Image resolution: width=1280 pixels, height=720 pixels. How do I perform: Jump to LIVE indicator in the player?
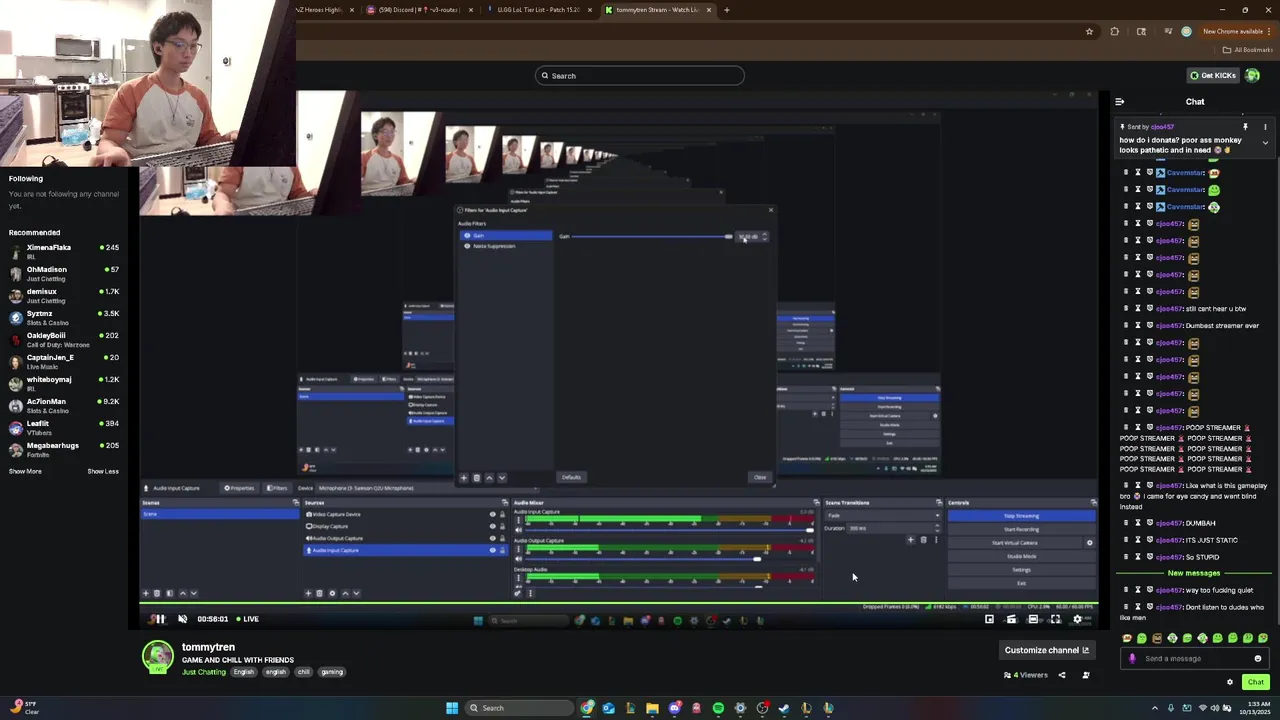pyautogui.click(x=247, y=619)
